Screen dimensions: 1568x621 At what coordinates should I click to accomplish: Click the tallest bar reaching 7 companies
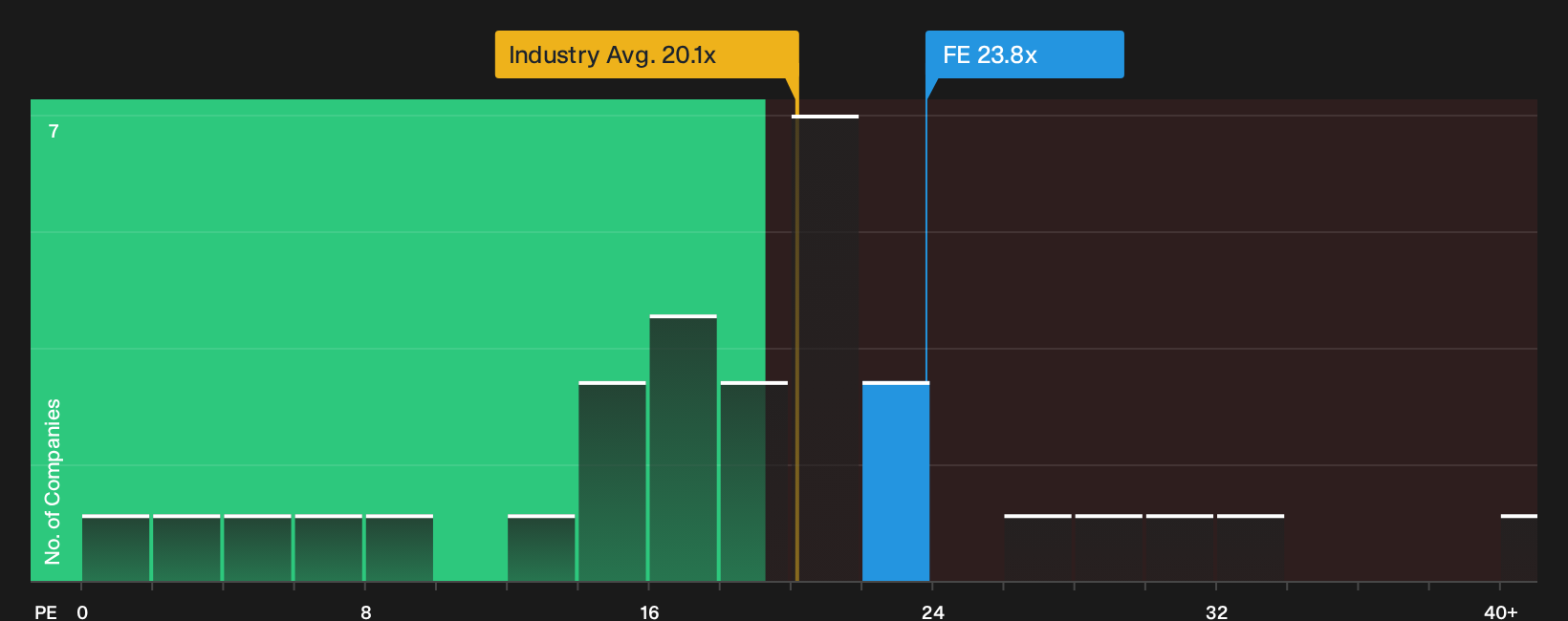(x=825, y=348)
